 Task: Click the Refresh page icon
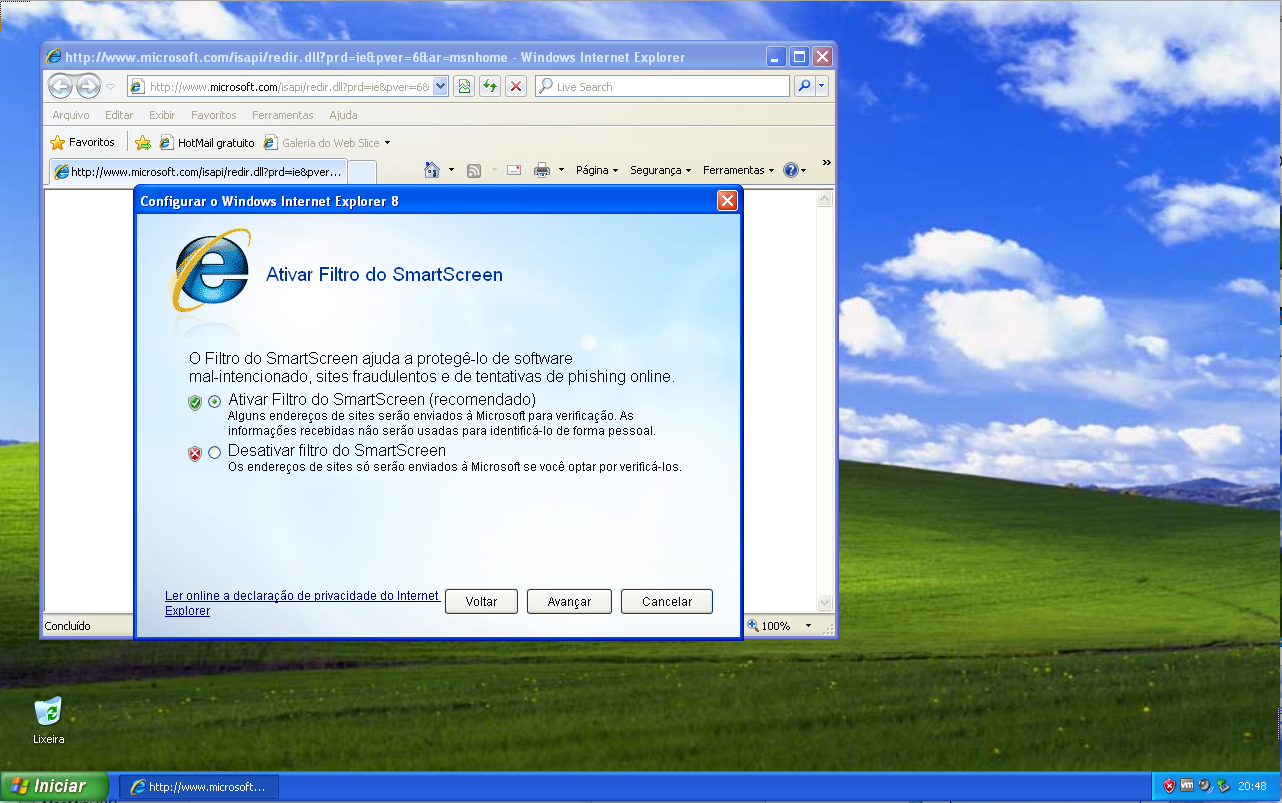[490, 87]
